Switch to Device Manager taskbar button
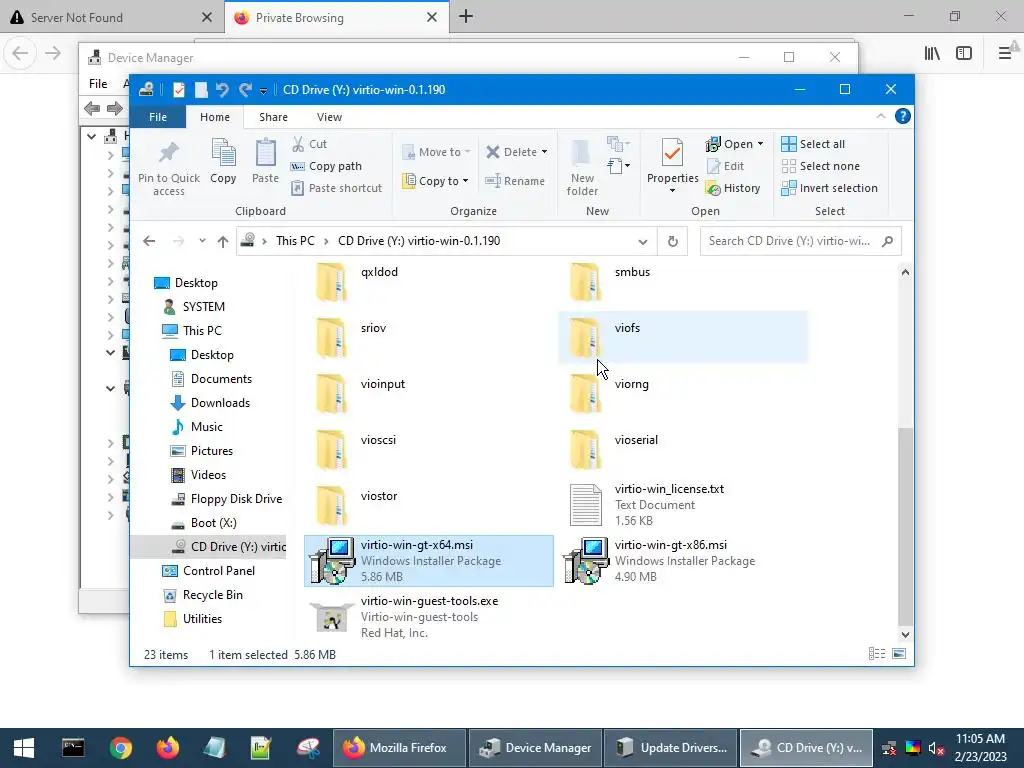Viewport: 1024px width, 768px height. click(x=535, y=748)
